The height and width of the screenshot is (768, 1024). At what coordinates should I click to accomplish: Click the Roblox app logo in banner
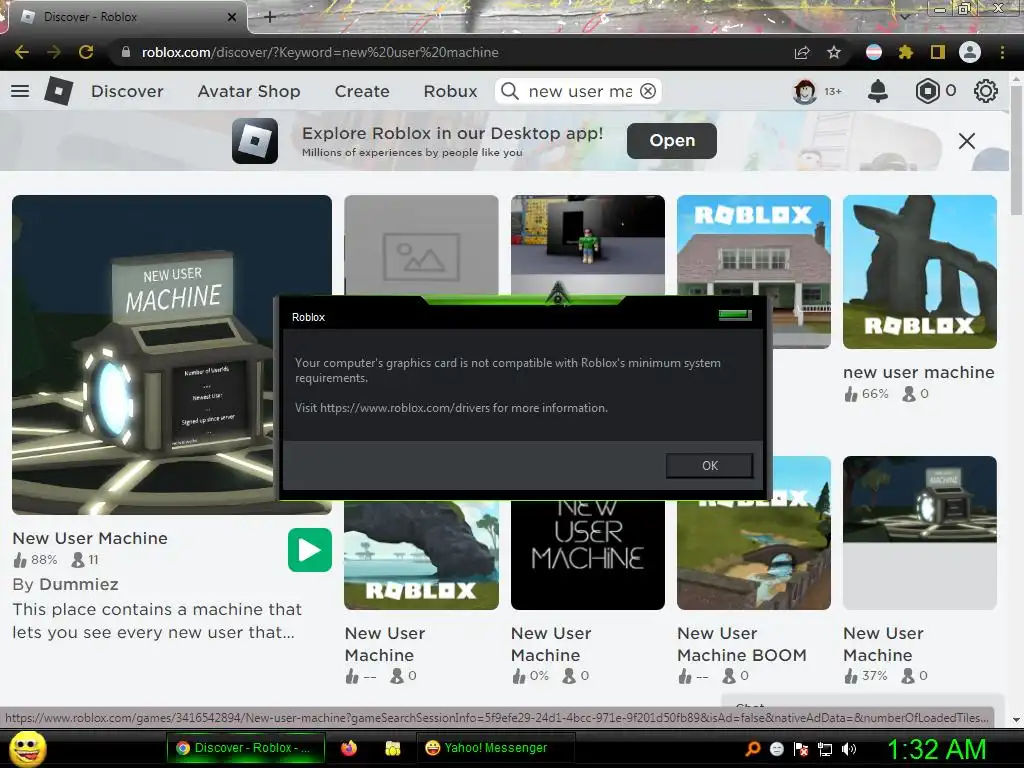[255, 140]
